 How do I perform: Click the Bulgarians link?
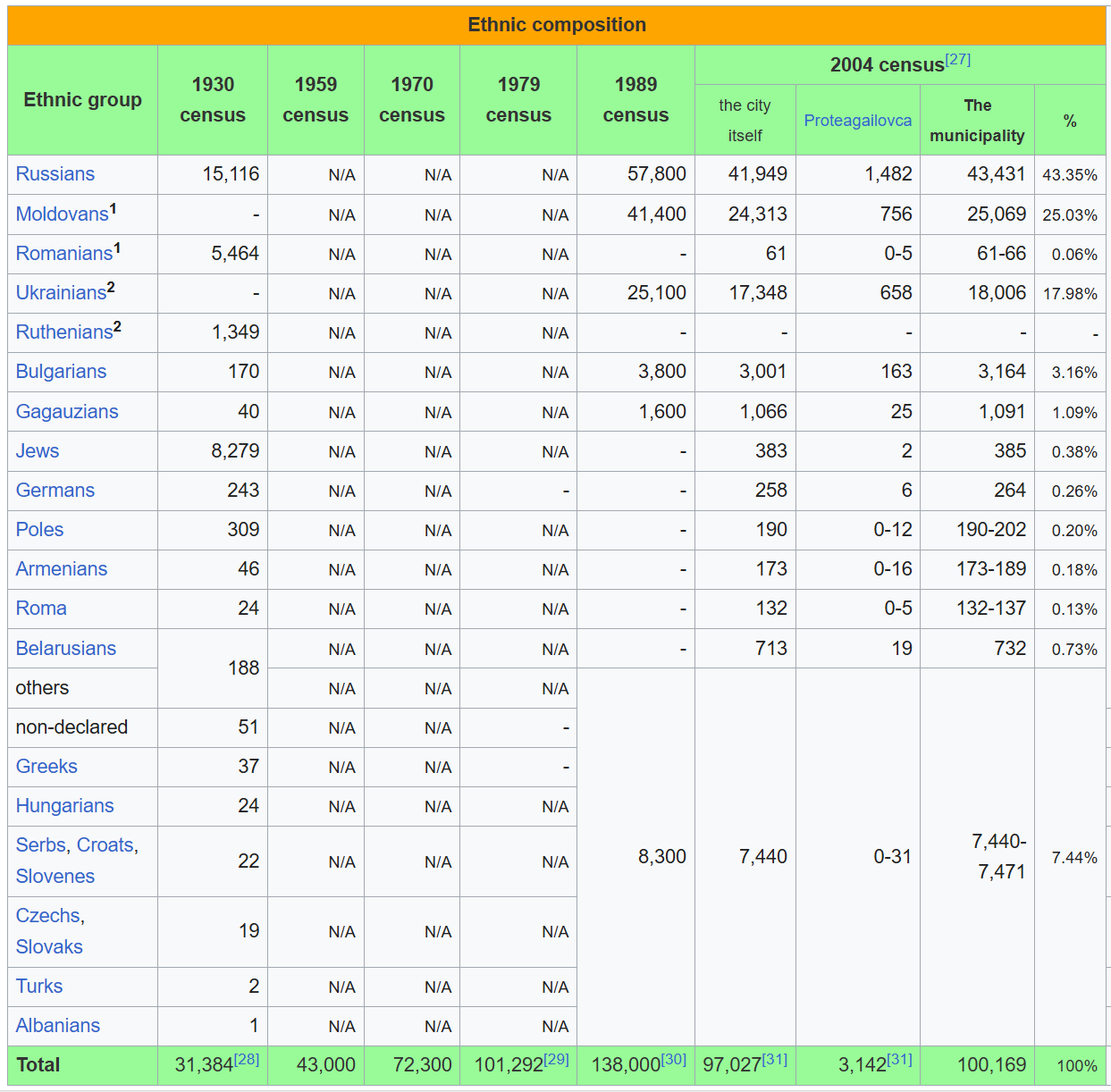pyautogui.click(x=61, y=372)
